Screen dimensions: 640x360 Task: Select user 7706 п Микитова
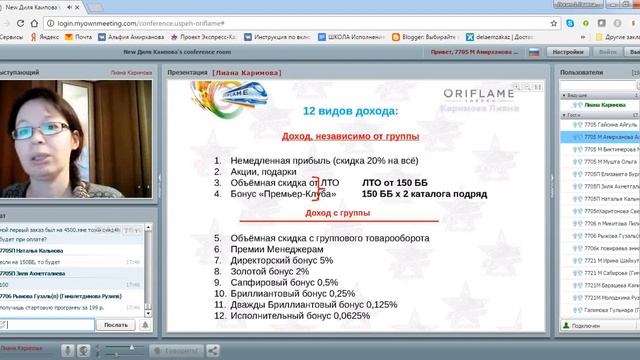(x=600, y=224)
